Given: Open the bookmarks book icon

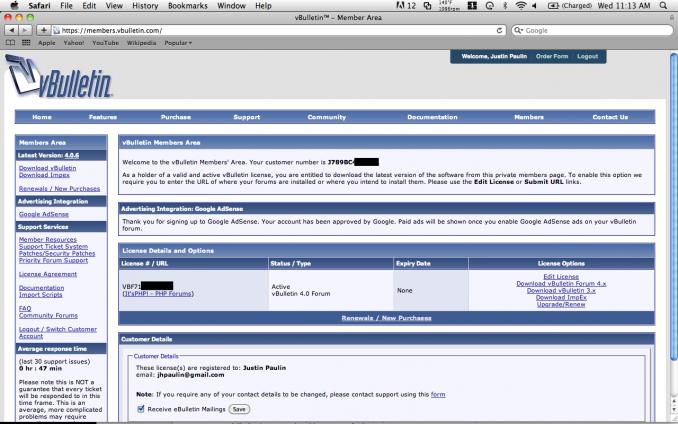Looking at the screenshot, I should tap(10, 44).
